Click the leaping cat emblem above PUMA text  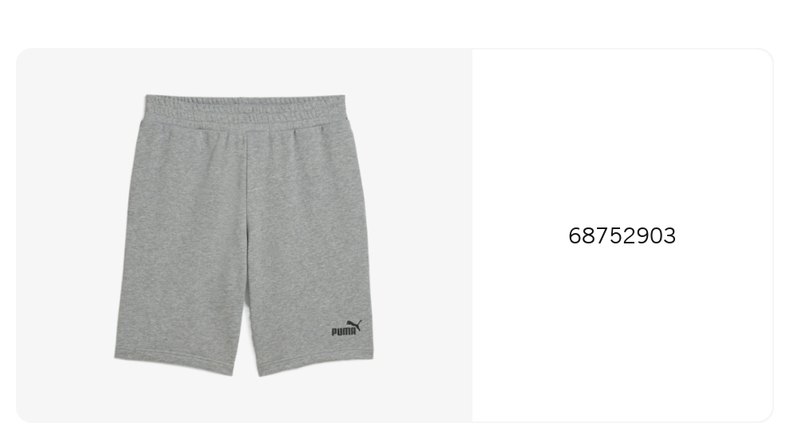click(x=354, y=325)
